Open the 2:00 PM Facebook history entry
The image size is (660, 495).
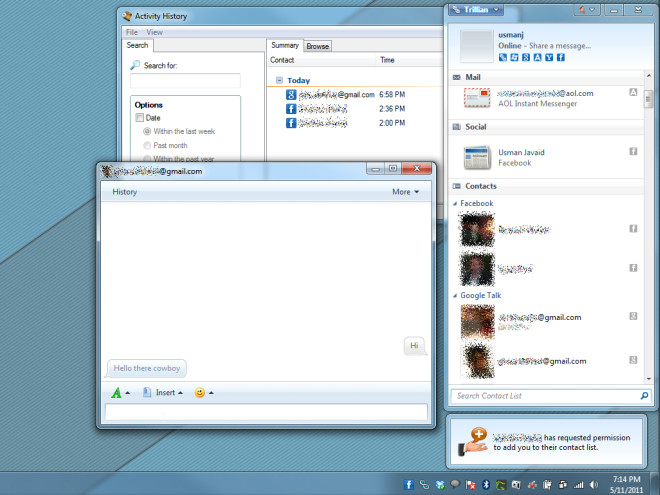pyautogui.click(x=345, y=123)
